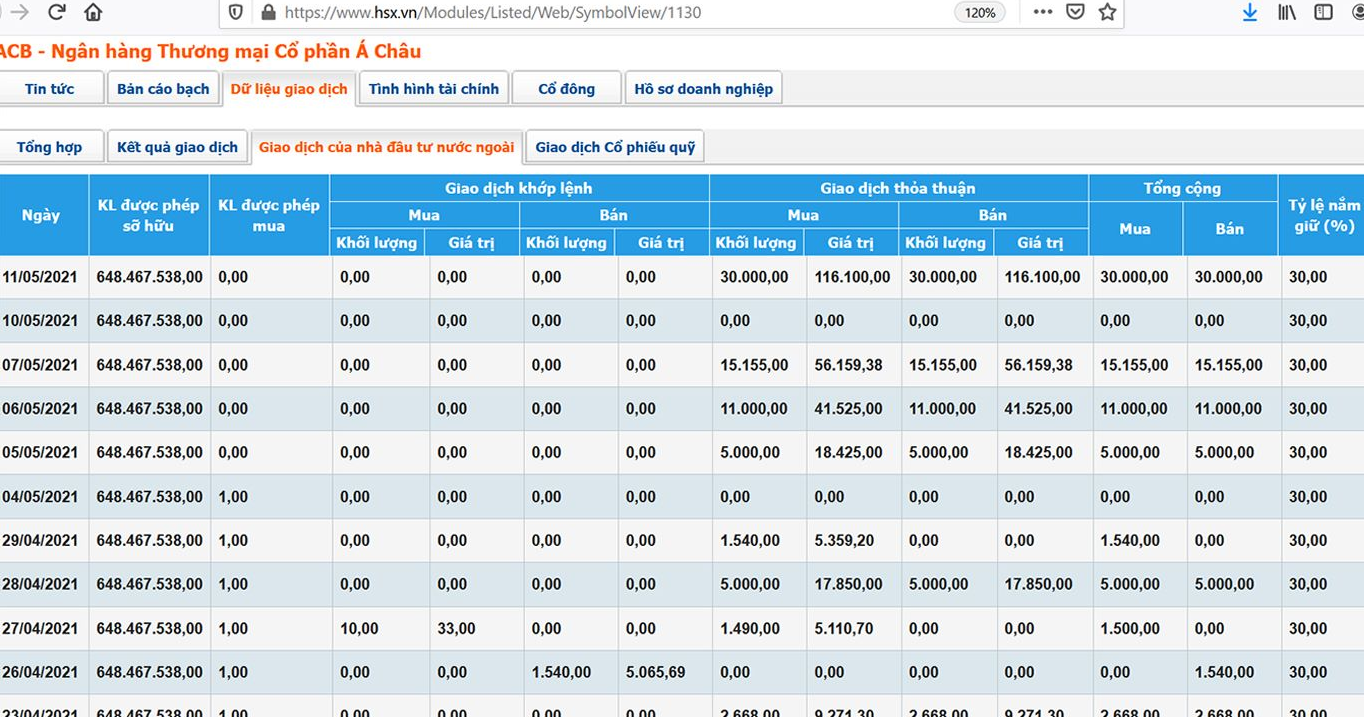Open Hồ sơ doanh nghiệp tab
Image resolution: width=1364 pixels, height=717 pixels.
tap(703, 89)
